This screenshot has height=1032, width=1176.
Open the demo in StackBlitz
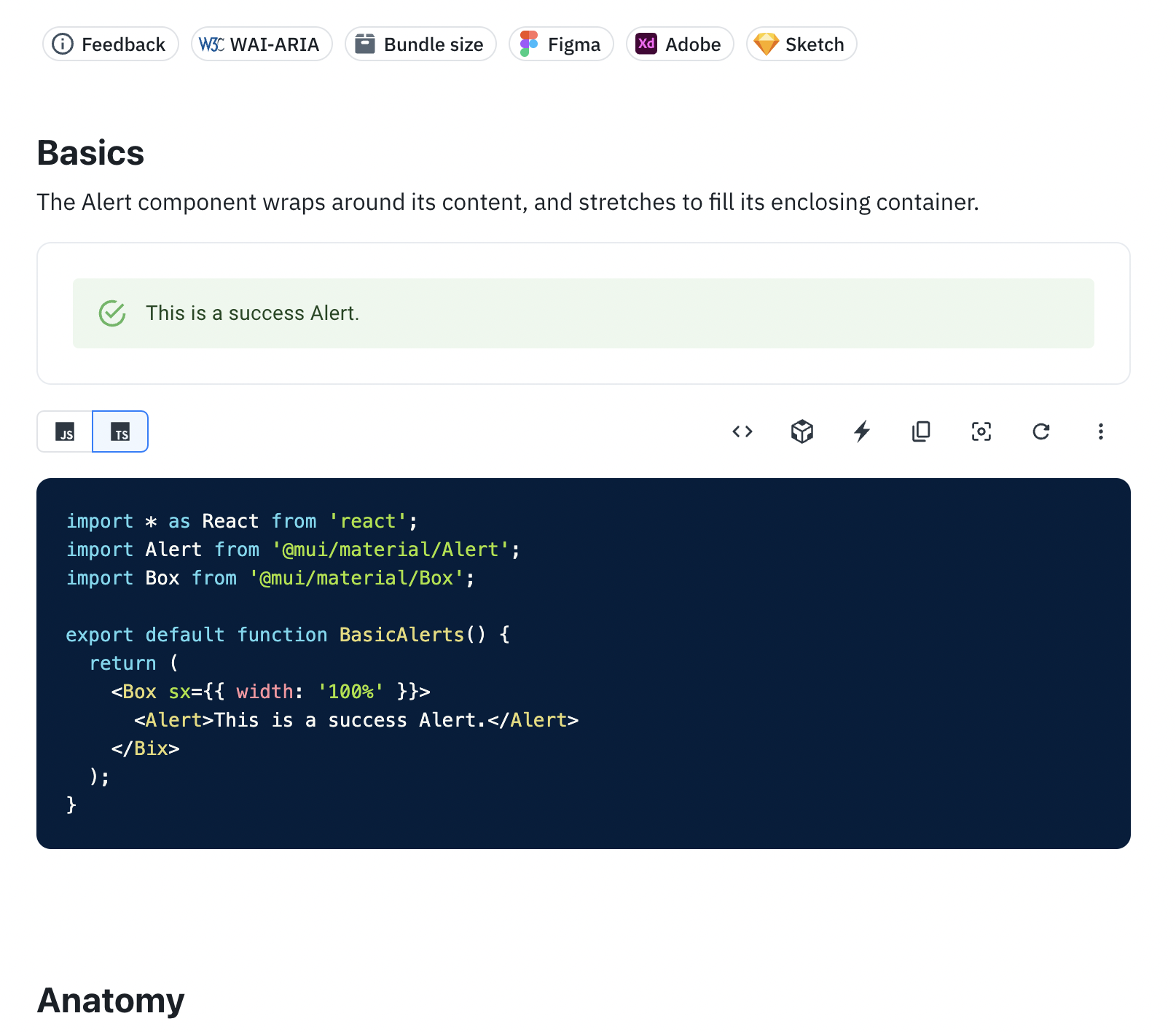pos(861,431)
